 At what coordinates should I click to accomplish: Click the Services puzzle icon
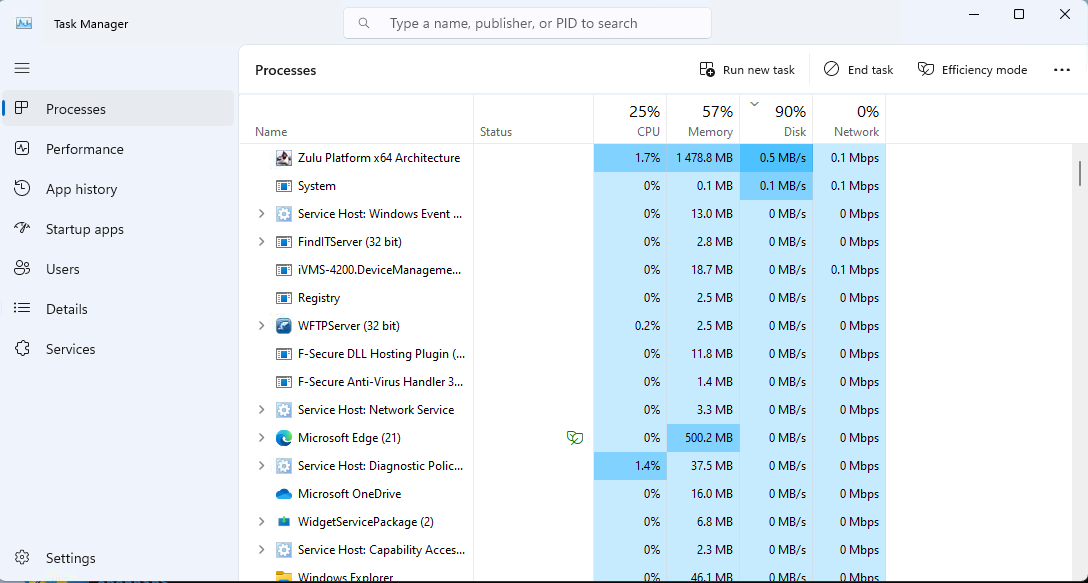pos(22,348)
